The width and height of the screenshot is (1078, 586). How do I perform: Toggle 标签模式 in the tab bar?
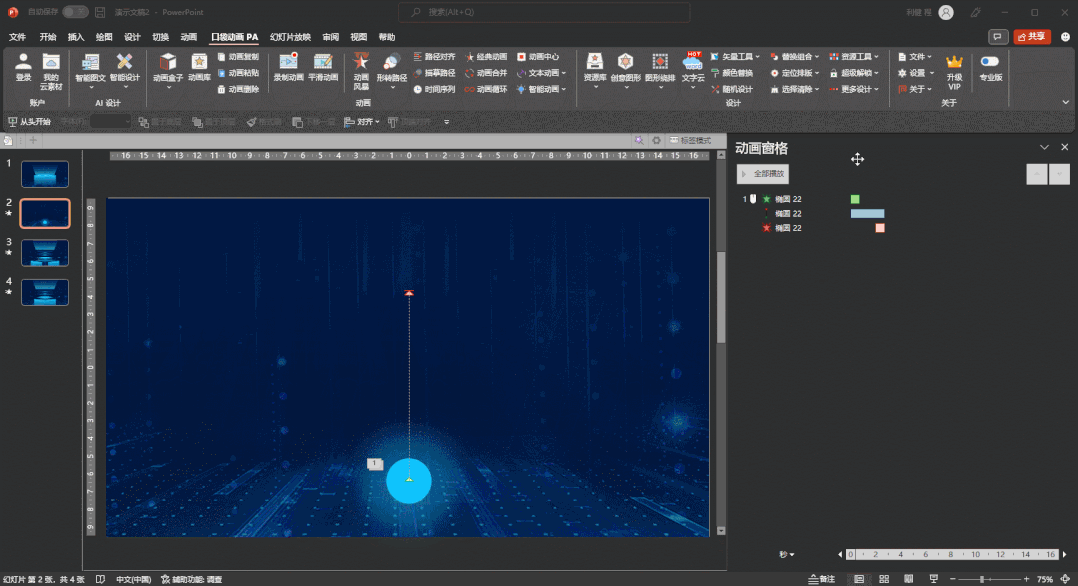point(690,141)
